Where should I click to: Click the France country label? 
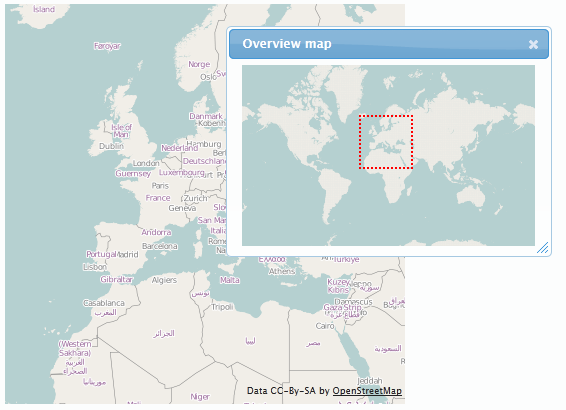[158, 198]
